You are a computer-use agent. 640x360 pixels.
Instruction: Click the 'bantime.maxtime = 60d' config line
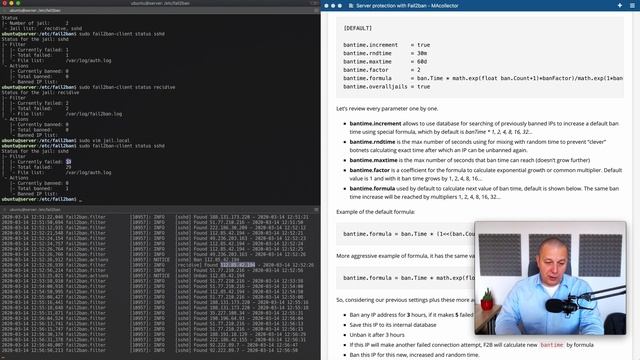[385, 62]
